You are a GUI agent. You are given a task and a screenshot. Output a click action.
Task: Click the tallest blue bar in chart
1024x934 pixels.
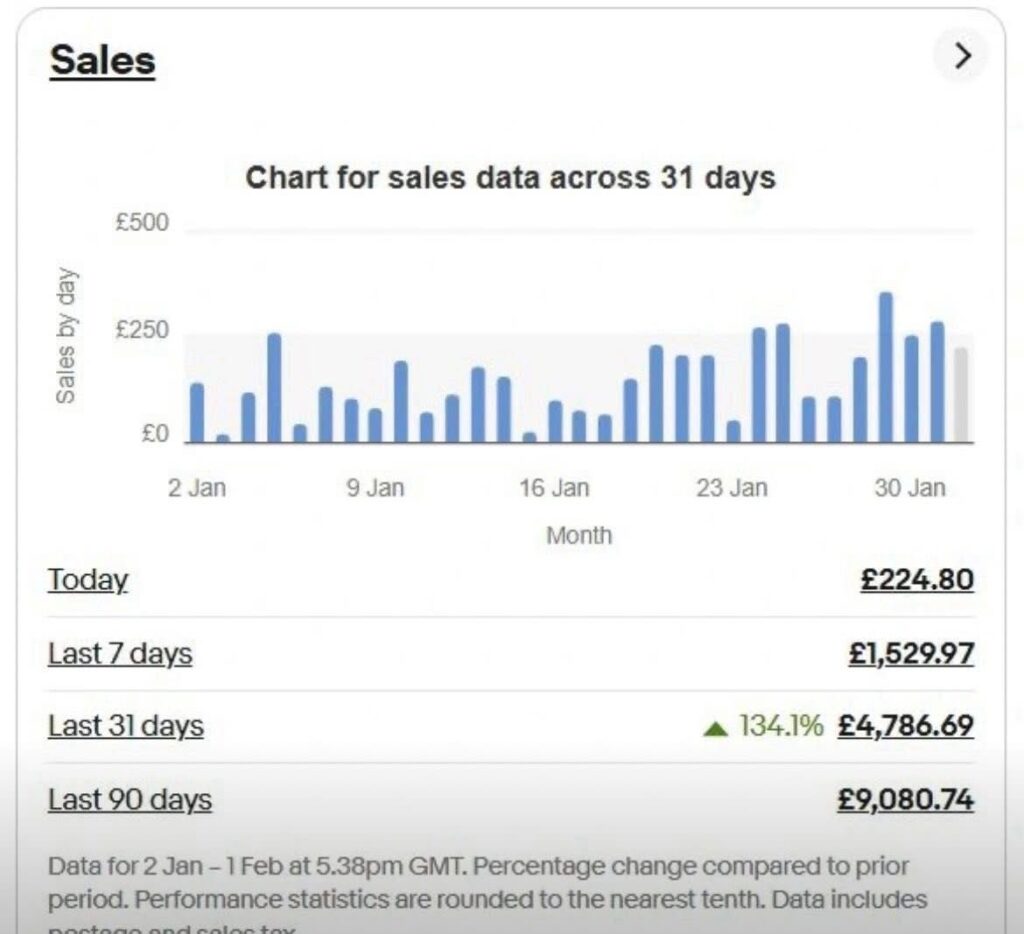[885, 367]
